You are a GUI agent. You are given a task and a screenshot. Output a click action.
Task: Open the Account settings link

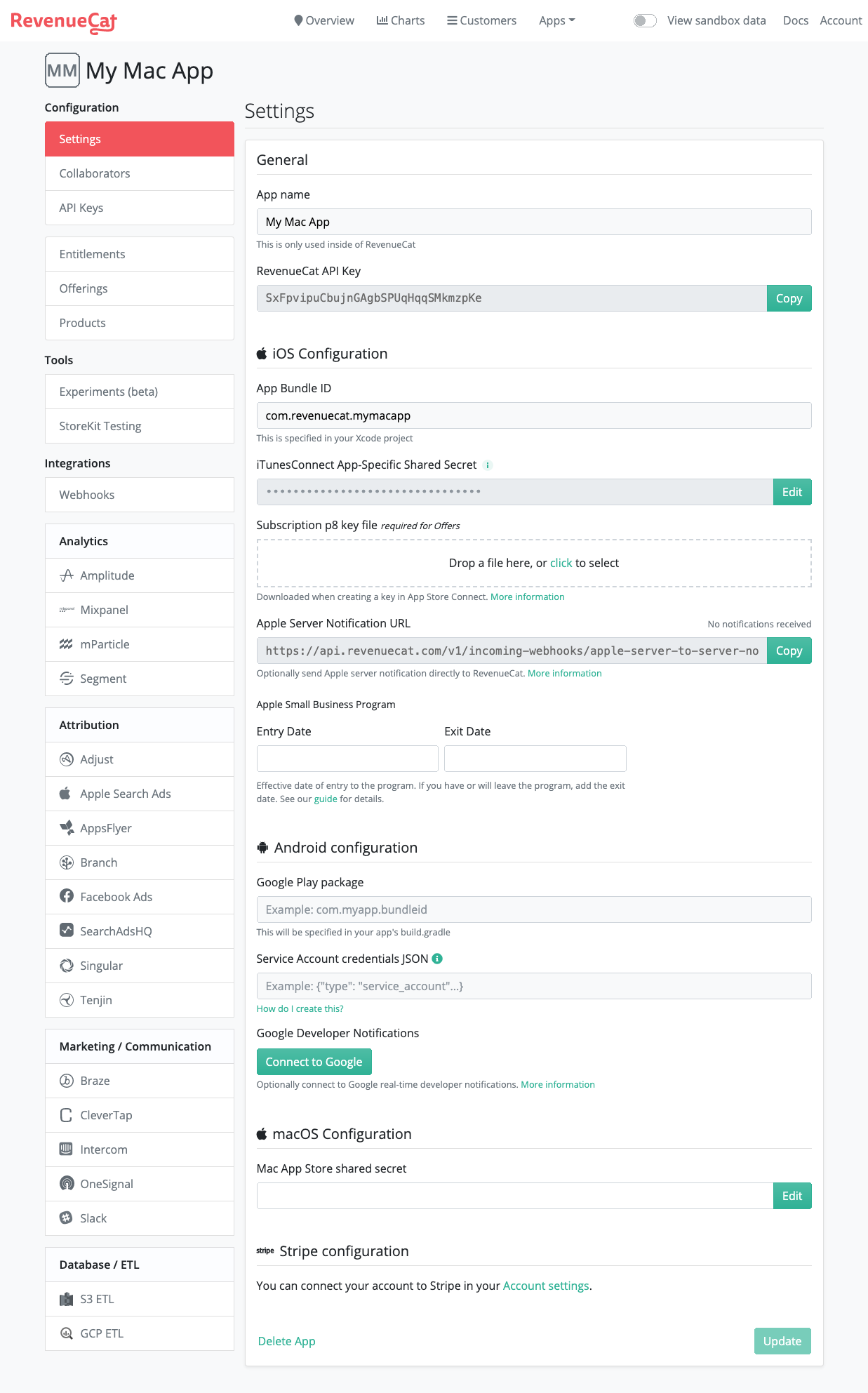point(546,1286)
